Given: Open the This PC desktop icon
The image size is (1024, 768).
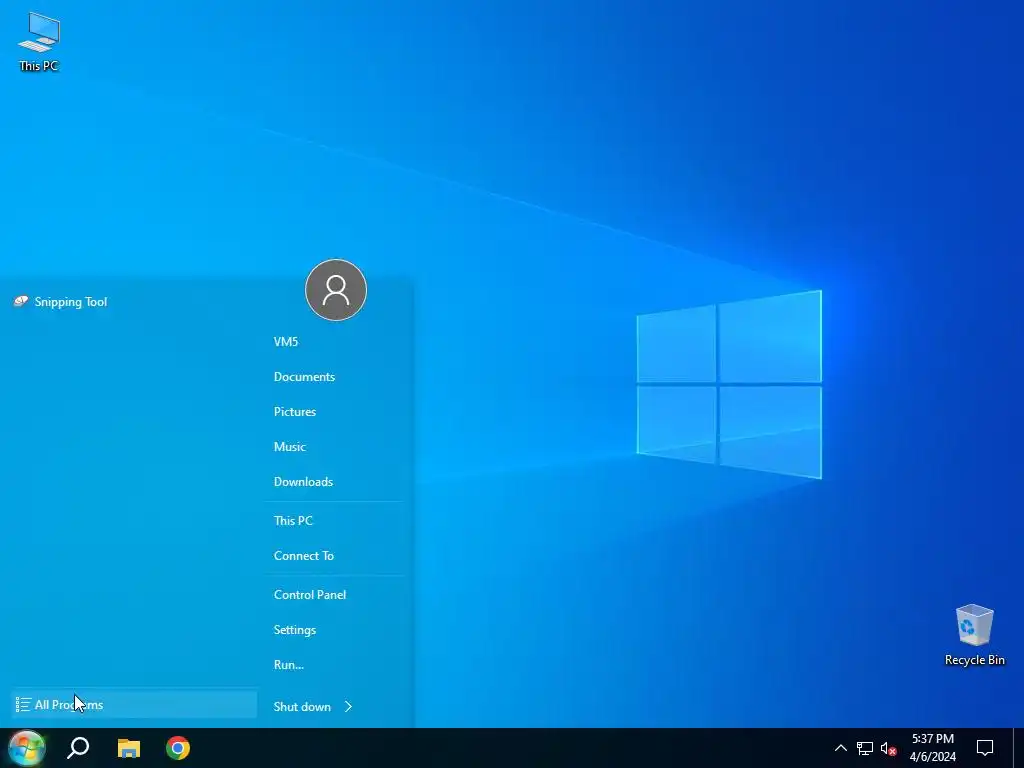Looking at the screenshot, I should [x=39, y=41].
